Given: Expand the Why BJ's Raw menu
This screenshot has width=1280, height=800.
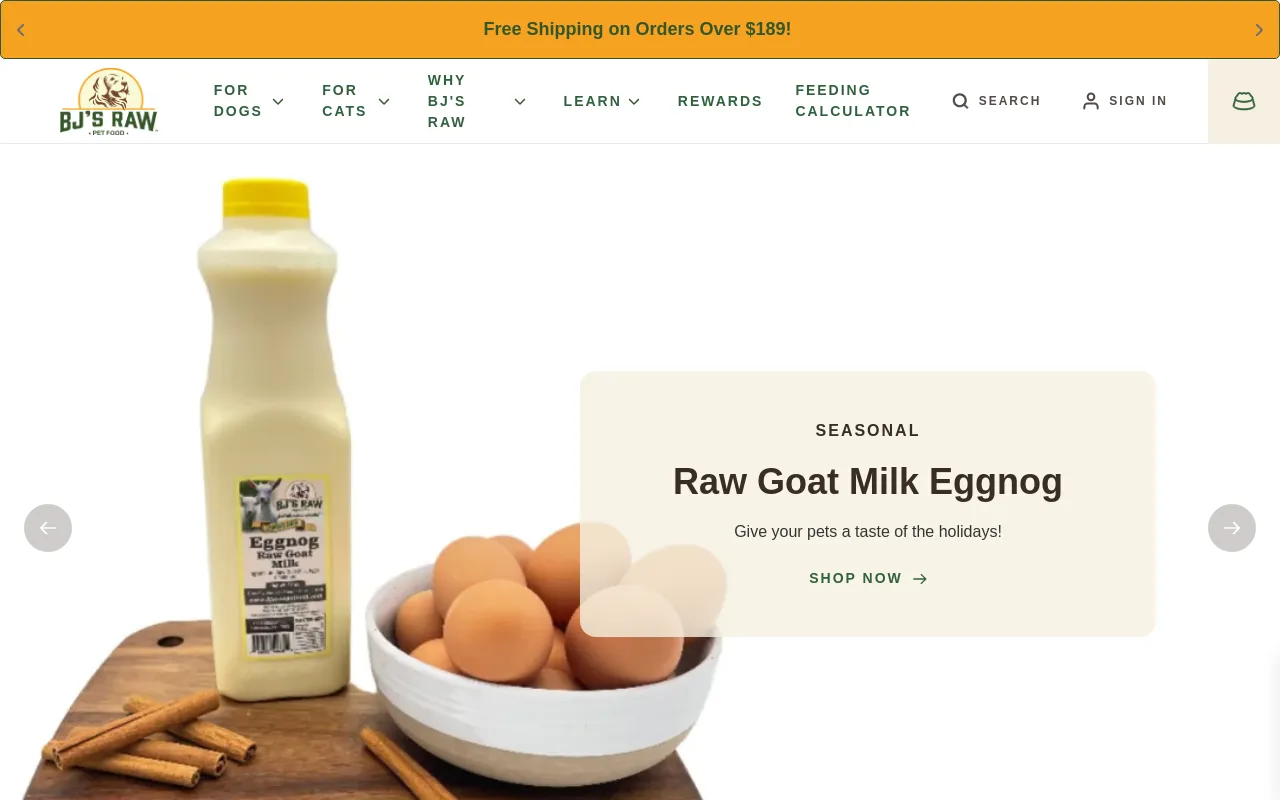Looking at the screenshot, I should 477,101.
